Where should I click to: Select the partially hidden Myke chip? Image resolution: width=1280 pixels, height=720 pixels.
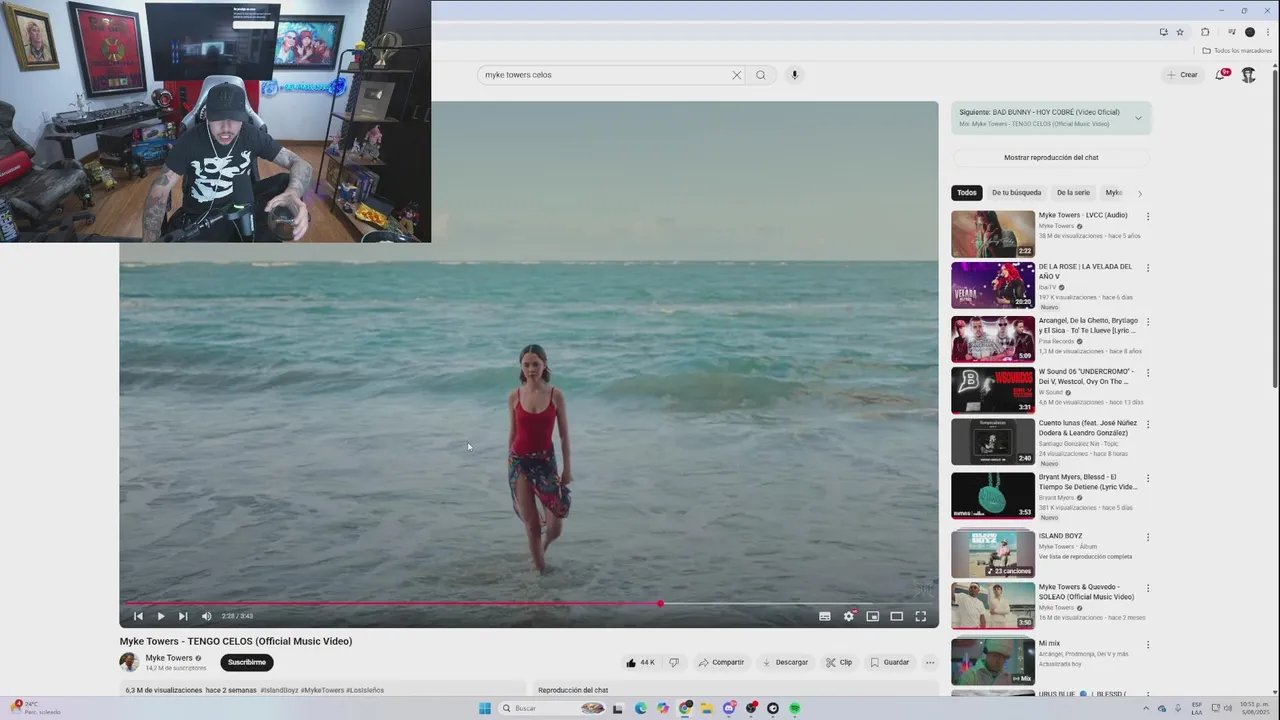(1114, 193)
